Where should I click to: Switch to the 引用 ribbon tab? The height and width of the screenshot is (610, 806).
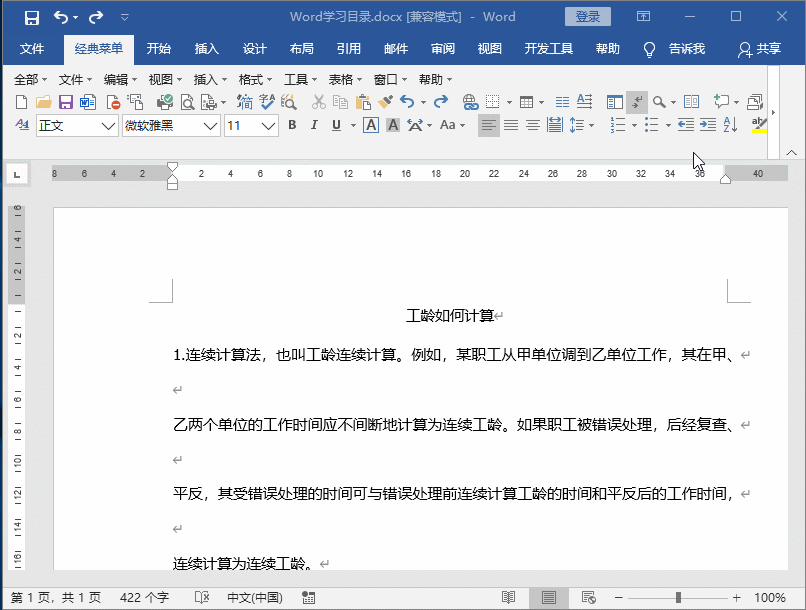(x=349, y=49)
